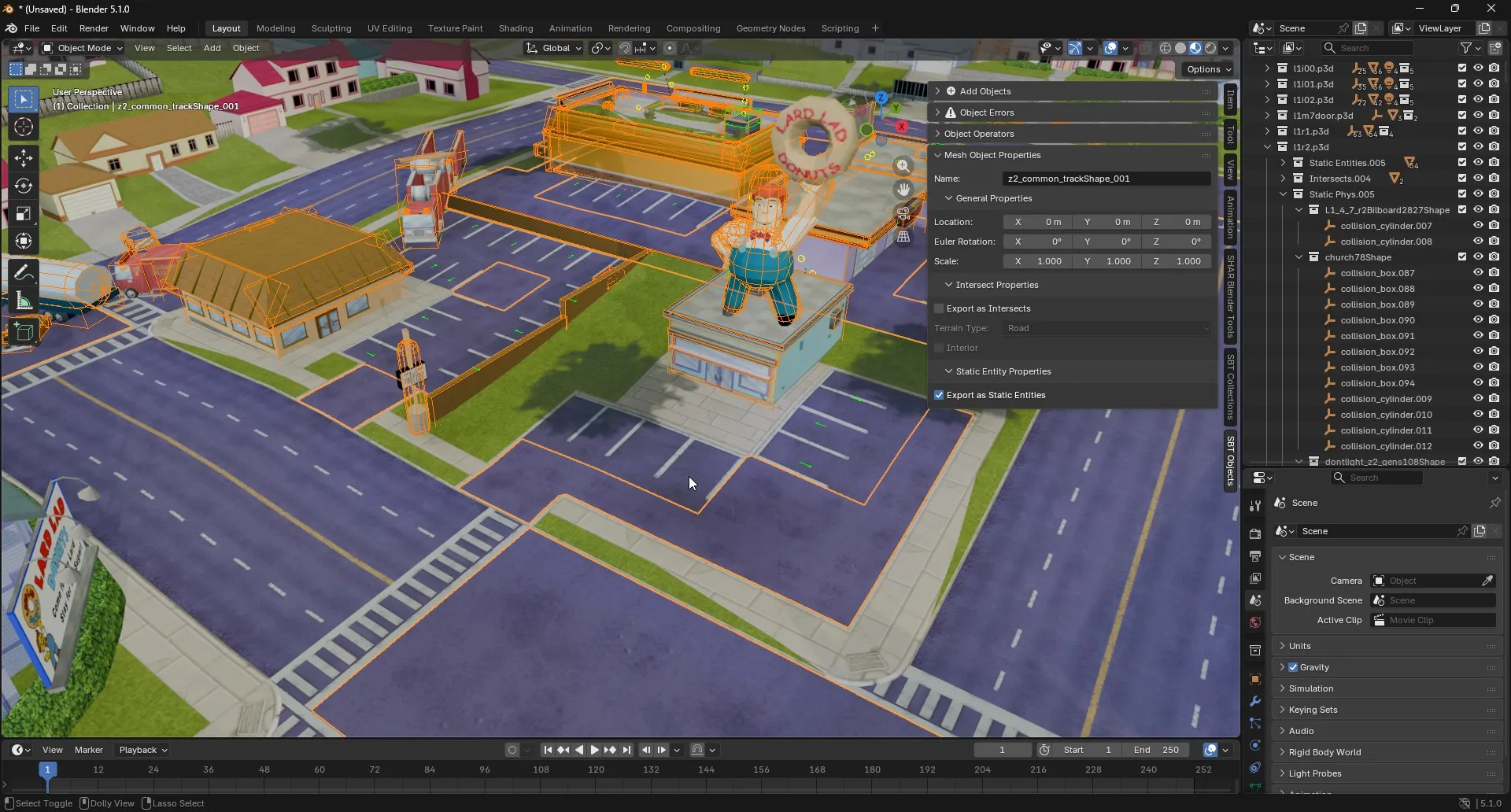Click the Location Z value field
The image size is (1511, 812).
click(1177, 222)
